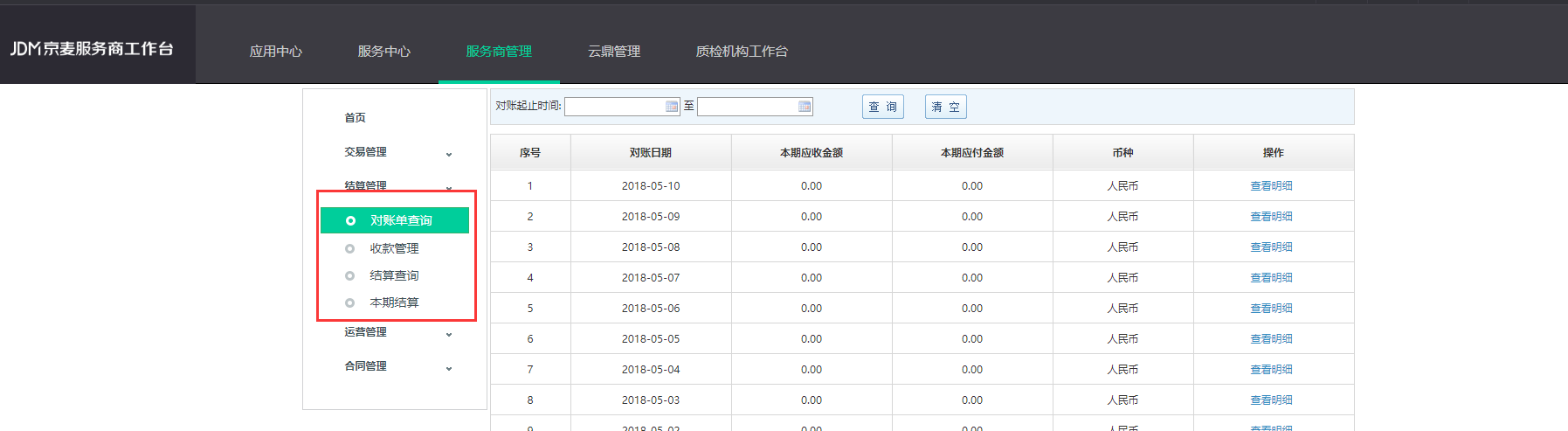View details for 2018-05-10 row
This screenshot has width=1568, height=431.
click(1272, 186)
